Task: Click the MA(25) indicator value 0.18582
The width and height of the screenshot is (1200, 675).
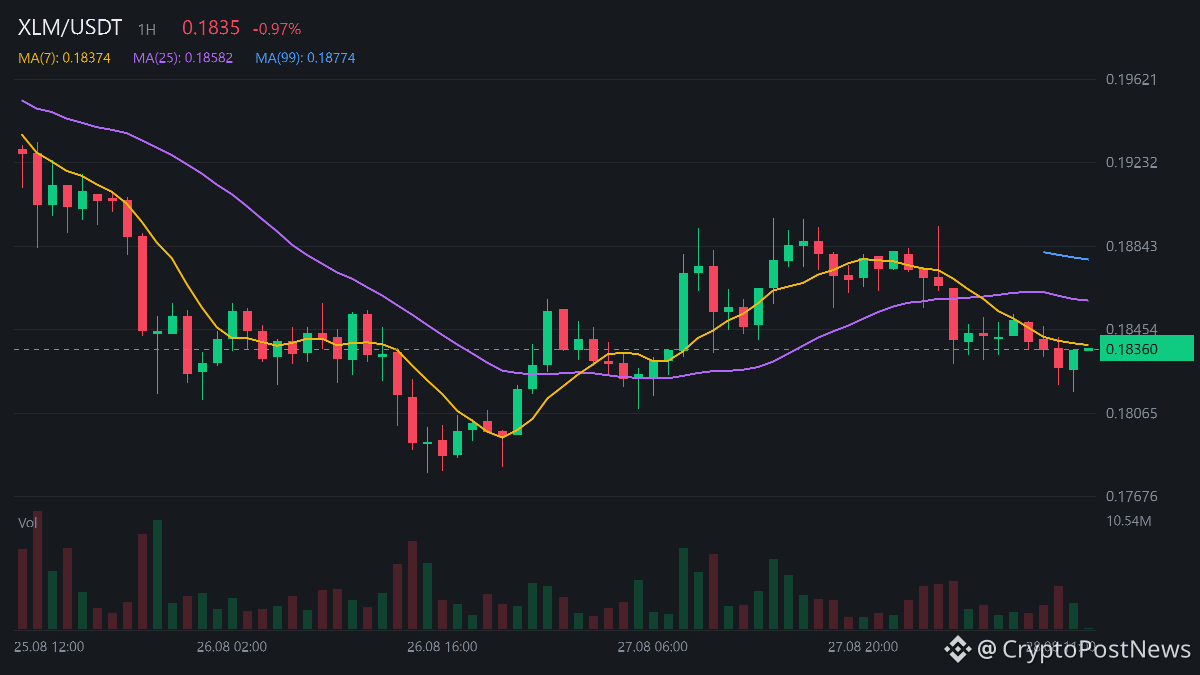Action: (x=183, y=58)
